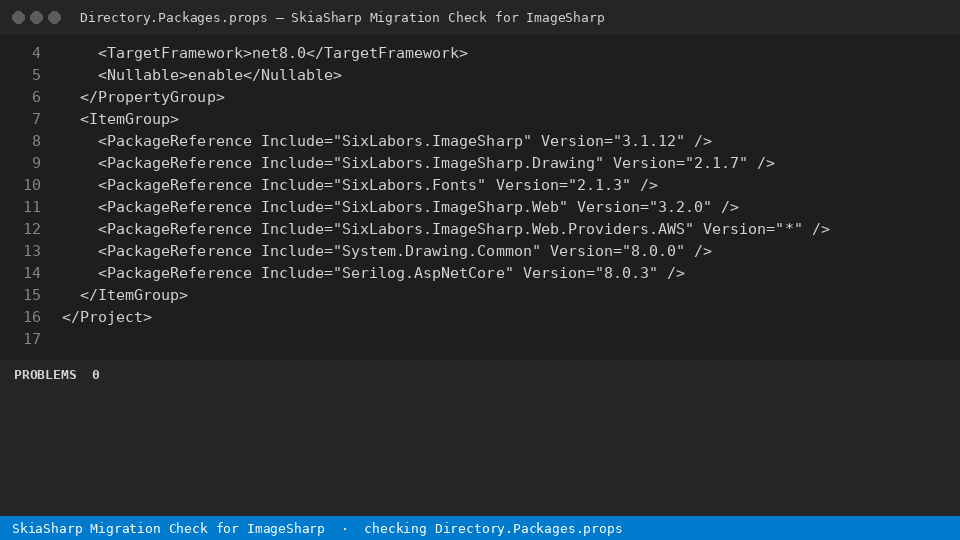This screenshot has width=960, height=540.
Task: Click status bar SkiaSharp Migration Check text
Action: point(168,528)
